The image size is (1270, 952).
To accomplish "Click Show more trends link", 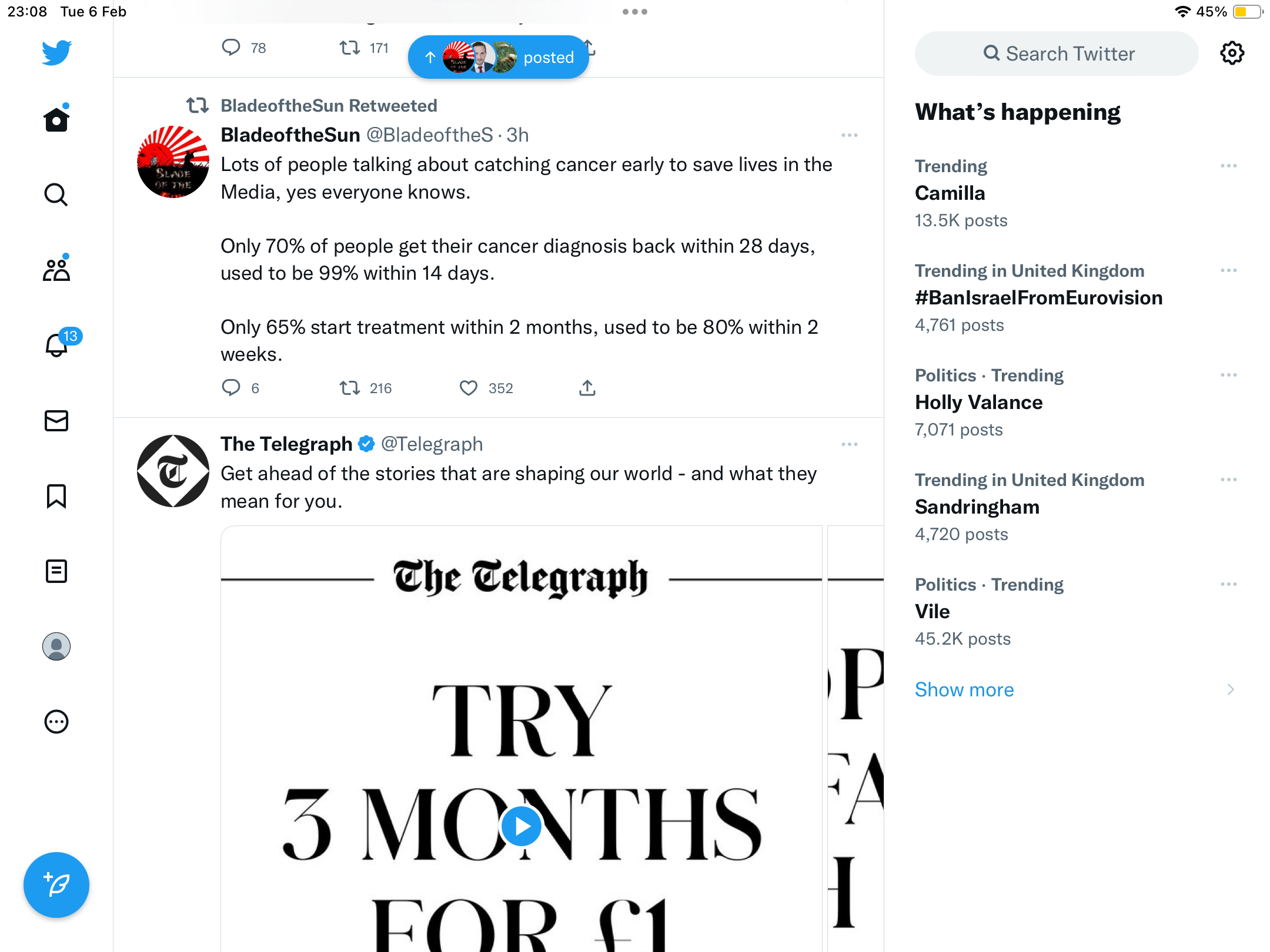I will [964, 689].
